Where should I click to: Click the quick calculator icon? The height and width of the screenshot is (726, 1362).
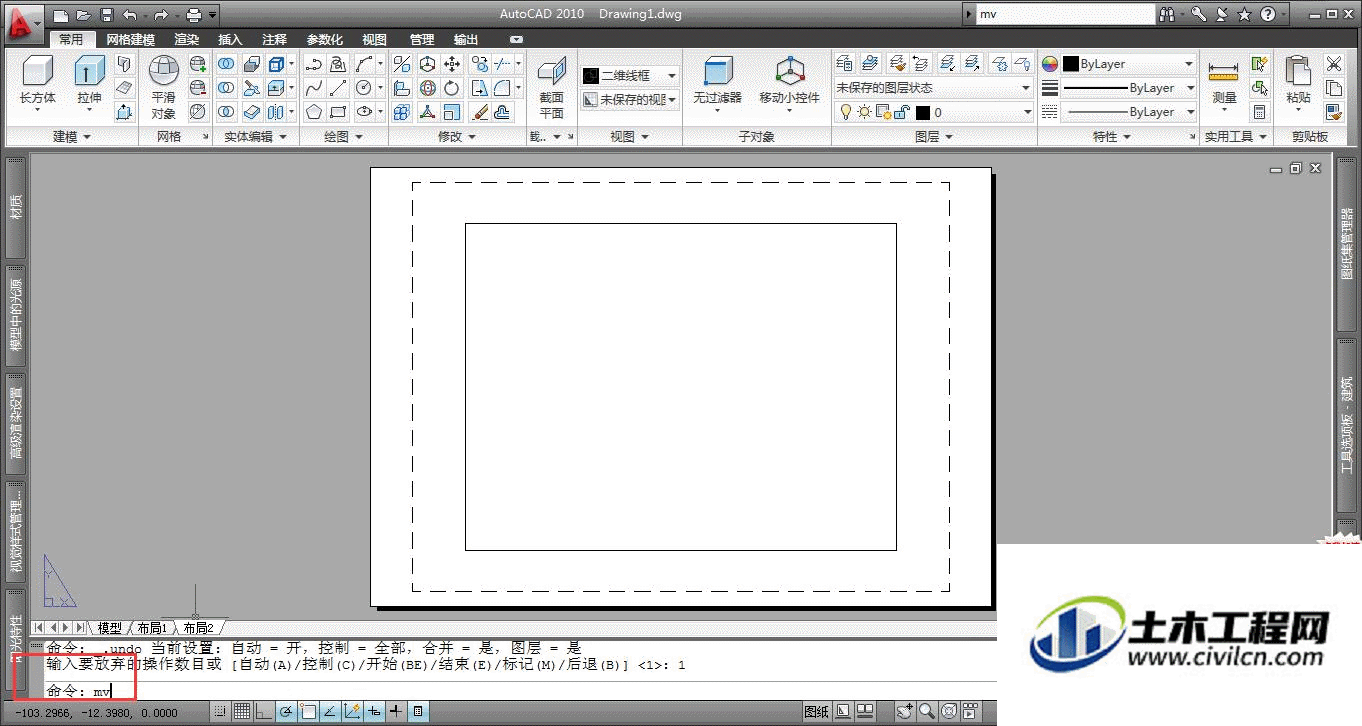pos(1259,112)
